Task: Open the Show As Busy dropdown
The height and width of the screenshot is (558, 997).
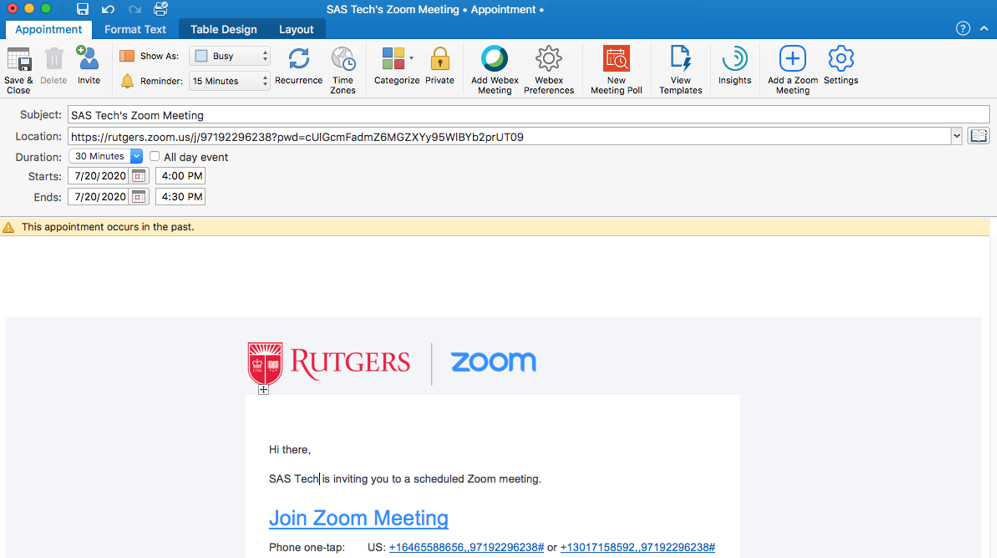Action: tap(230, 56)
